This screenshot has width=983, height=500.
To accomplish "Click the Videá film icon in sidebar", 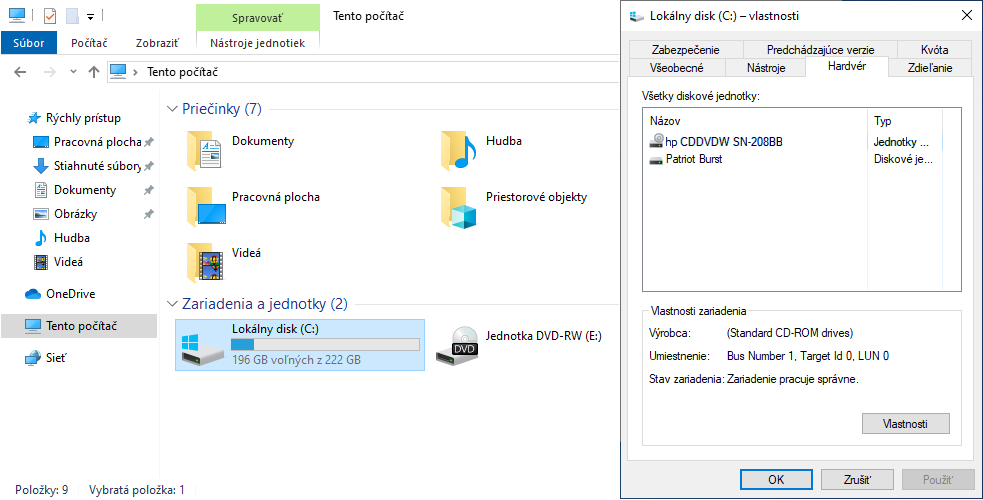I will 41,261.
